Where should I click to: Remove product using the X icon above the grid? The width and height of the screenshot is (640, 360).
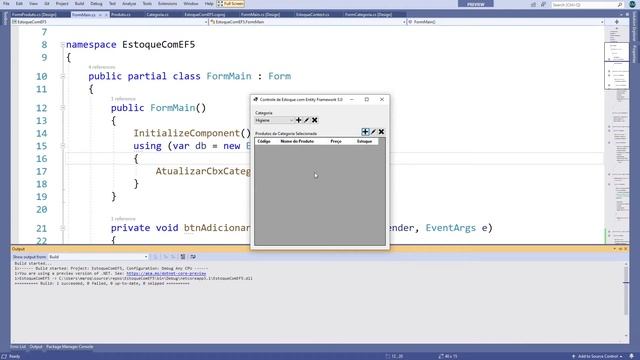(x=381, y=131)
